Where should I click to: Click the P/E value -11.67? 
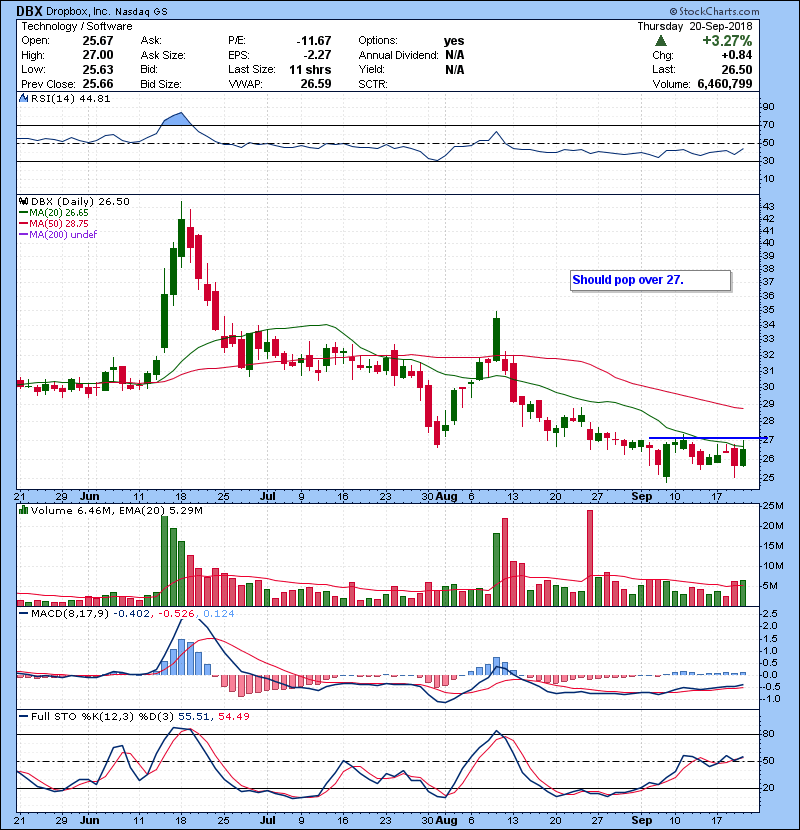(314, 41)
